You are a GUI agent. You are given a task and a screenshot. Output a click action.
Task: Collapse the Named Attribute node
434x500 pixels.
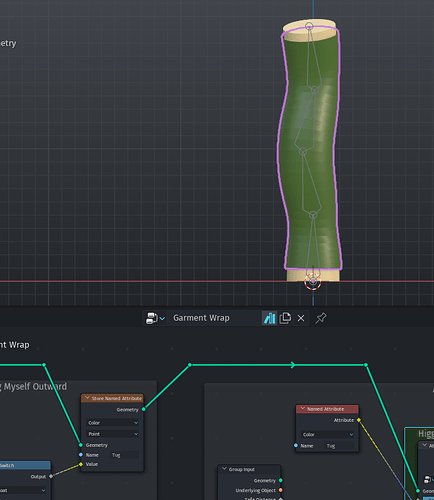coord(303,409)
